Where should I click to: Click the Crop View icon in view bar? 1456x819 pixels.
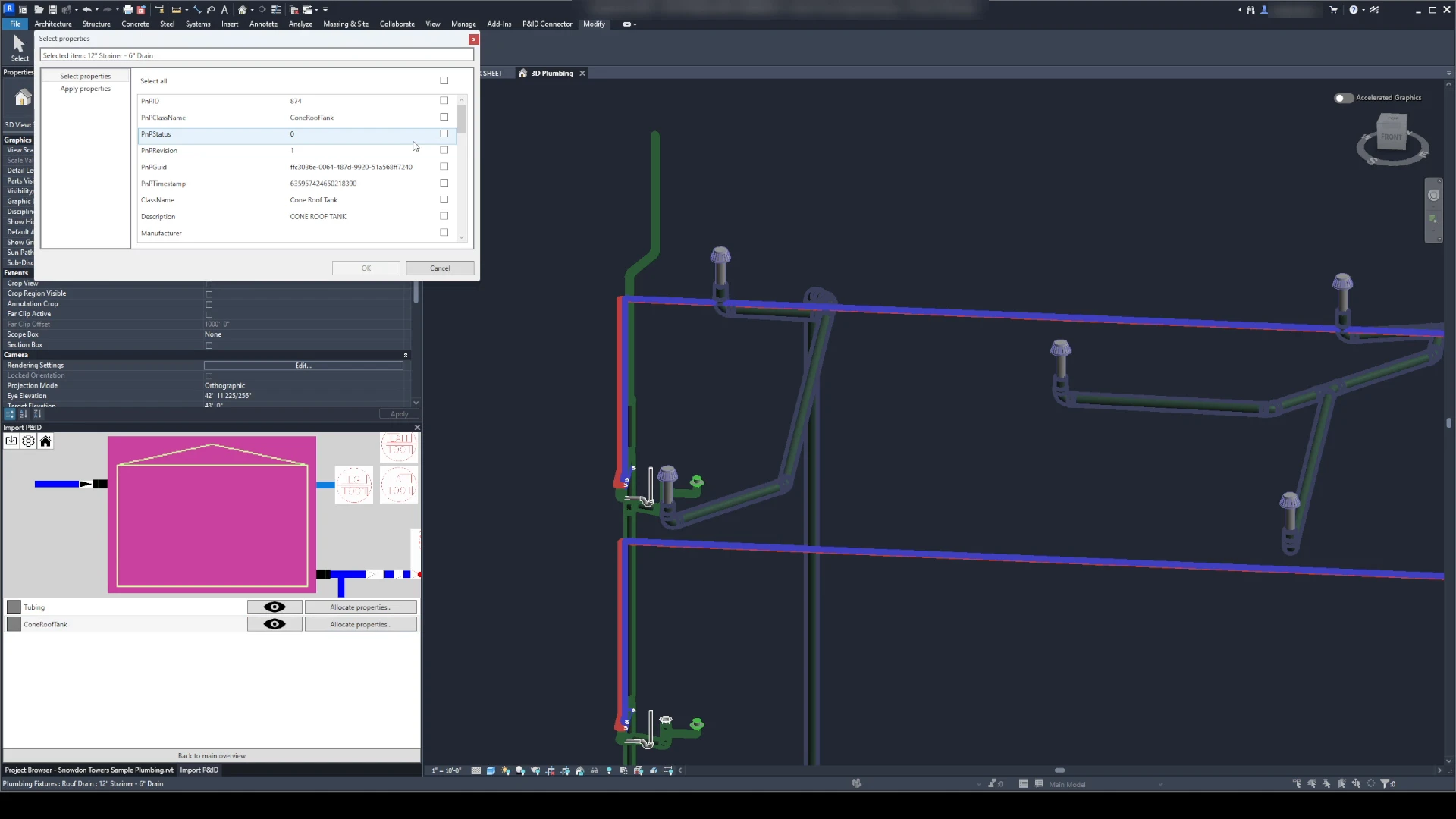pyautogui.click(x=551, y=770)
